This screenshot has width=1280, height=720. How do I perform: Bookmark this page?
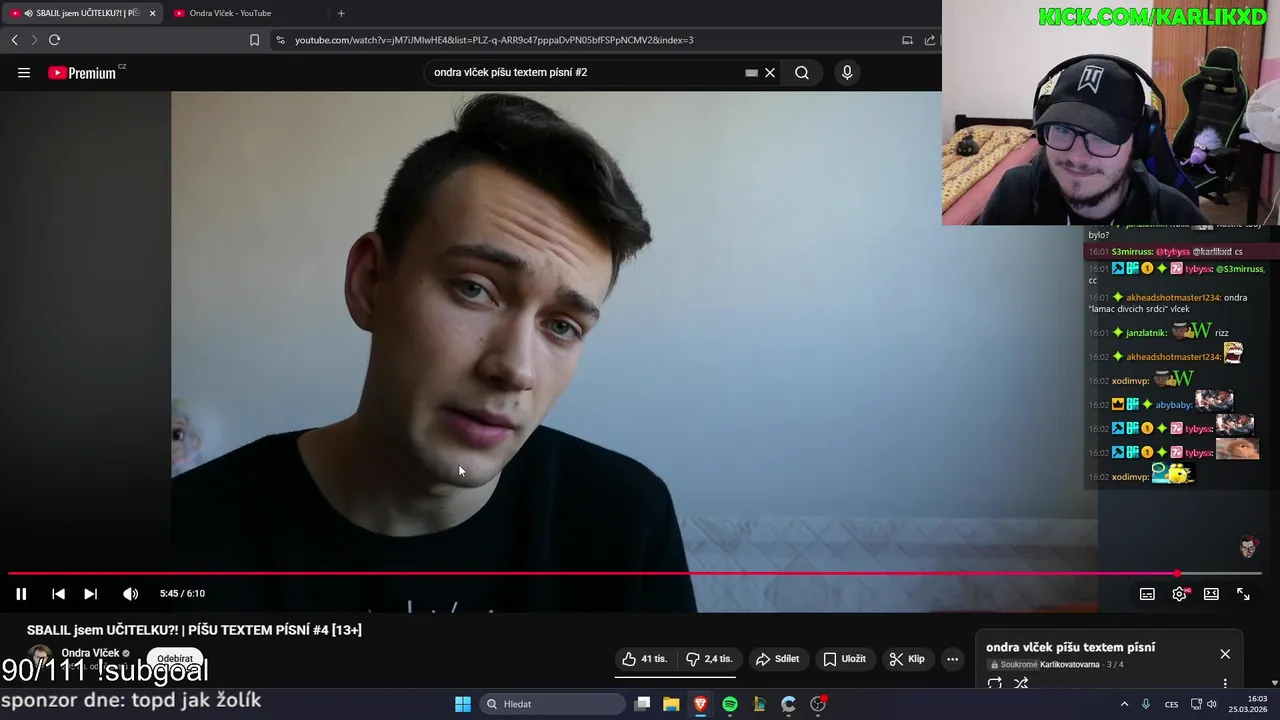pos(254,40)
